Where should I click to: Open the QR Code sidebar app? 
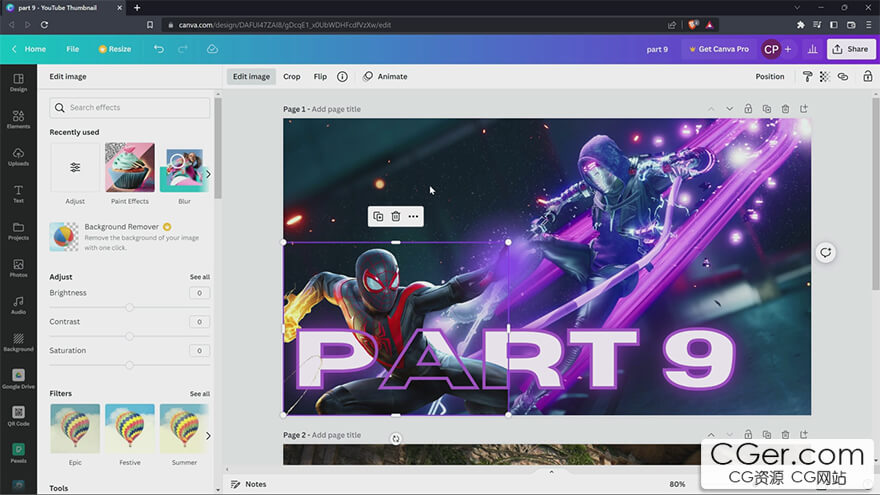click(x=19, y=416)
